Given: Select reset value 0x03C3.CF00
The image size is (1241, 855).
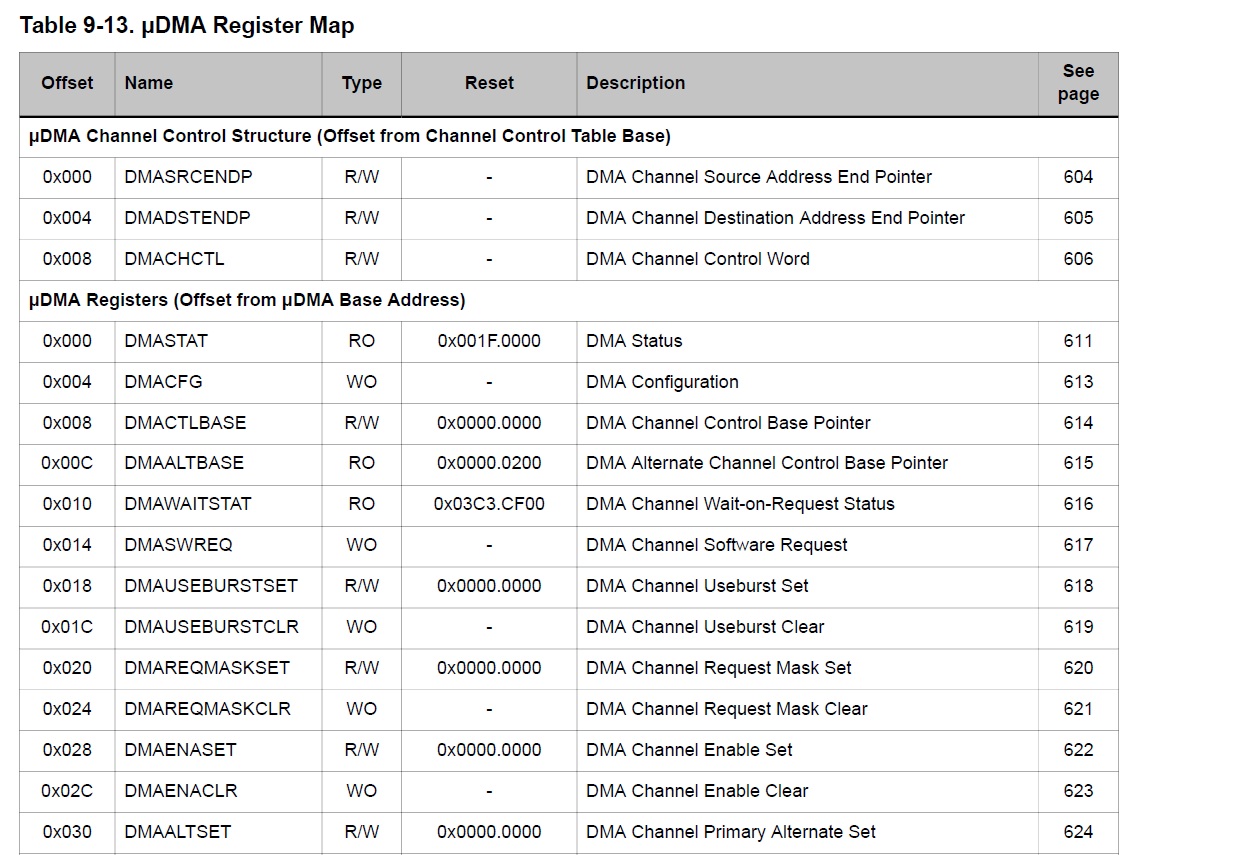Looking at the screenshot, I should coord(489,504).
